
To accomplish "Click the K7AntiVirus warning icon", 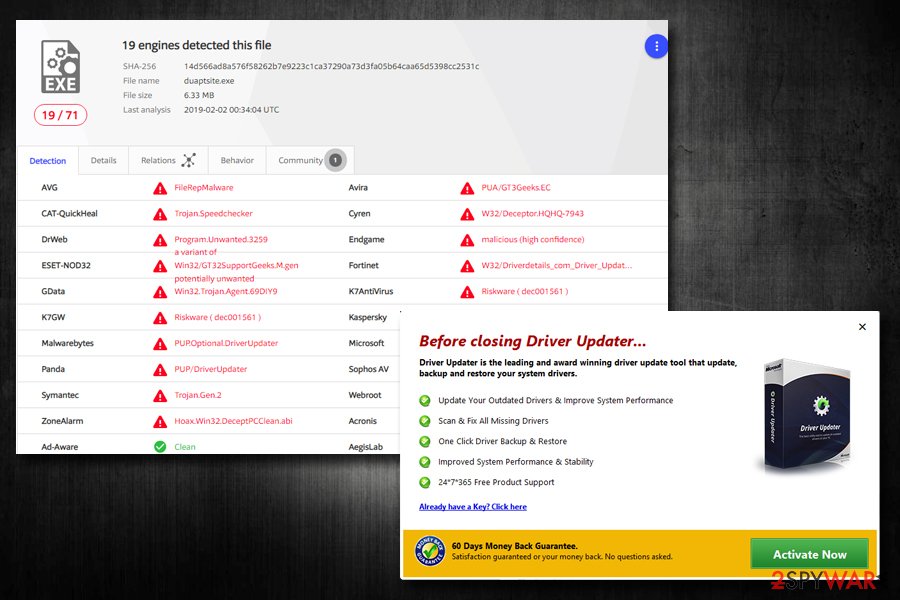I will tap(467, 292).
